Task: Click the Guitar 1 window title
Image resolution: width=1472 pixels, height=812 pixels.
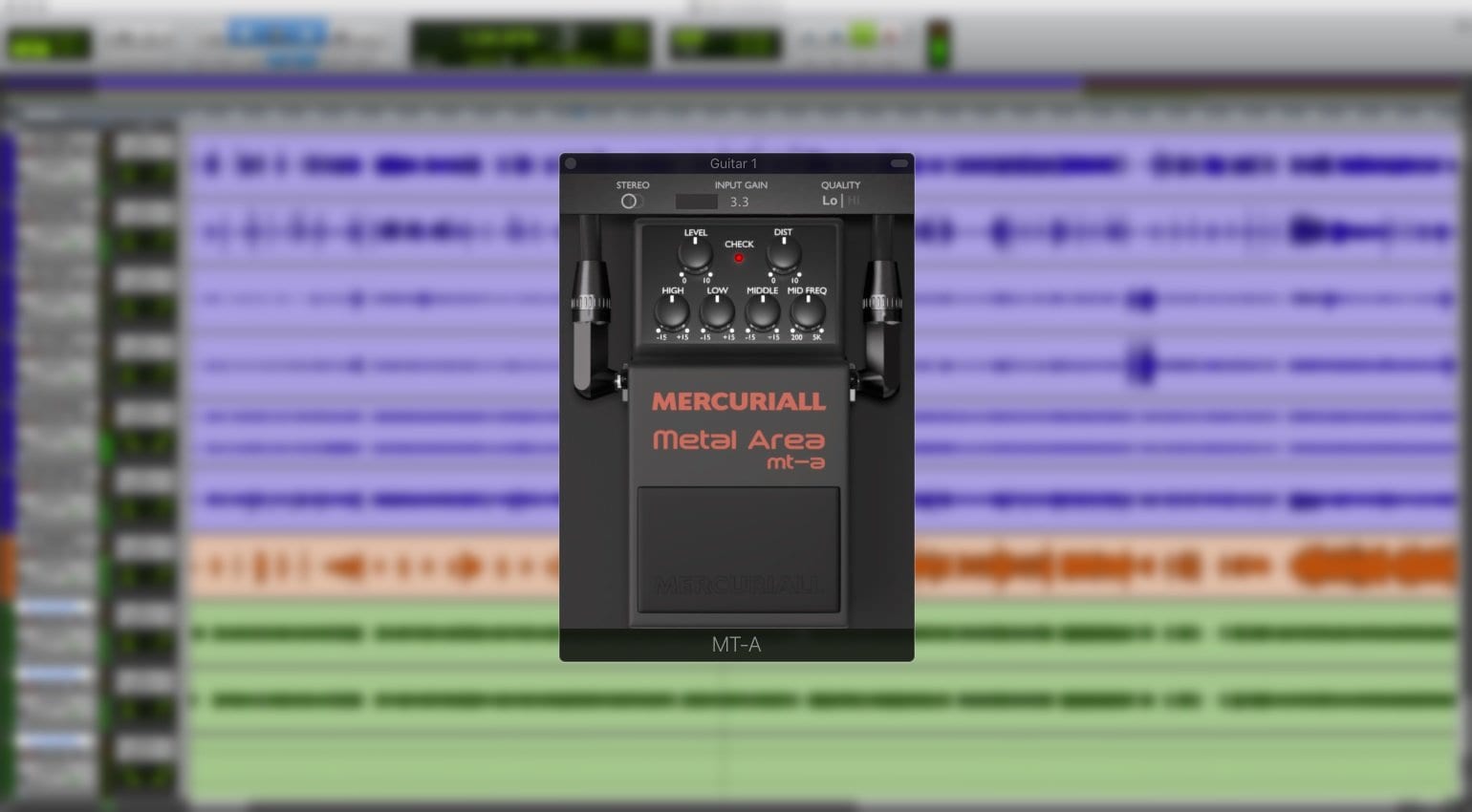Action: 733,163
